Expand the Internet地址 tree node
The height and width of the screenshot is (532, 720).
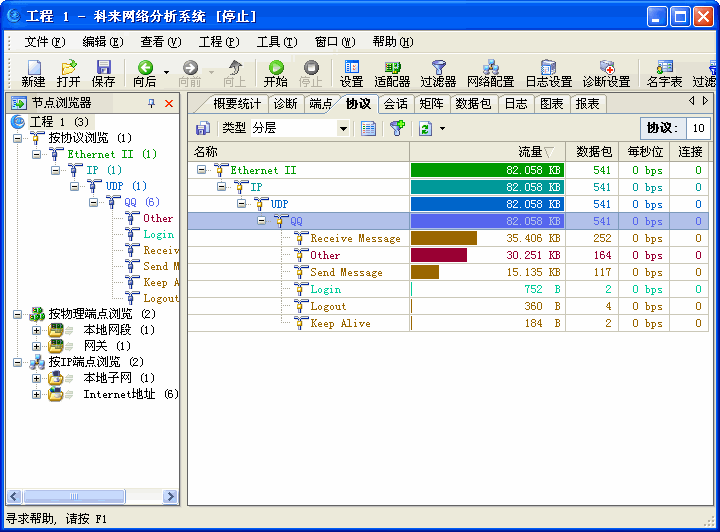tap(36, 394)
